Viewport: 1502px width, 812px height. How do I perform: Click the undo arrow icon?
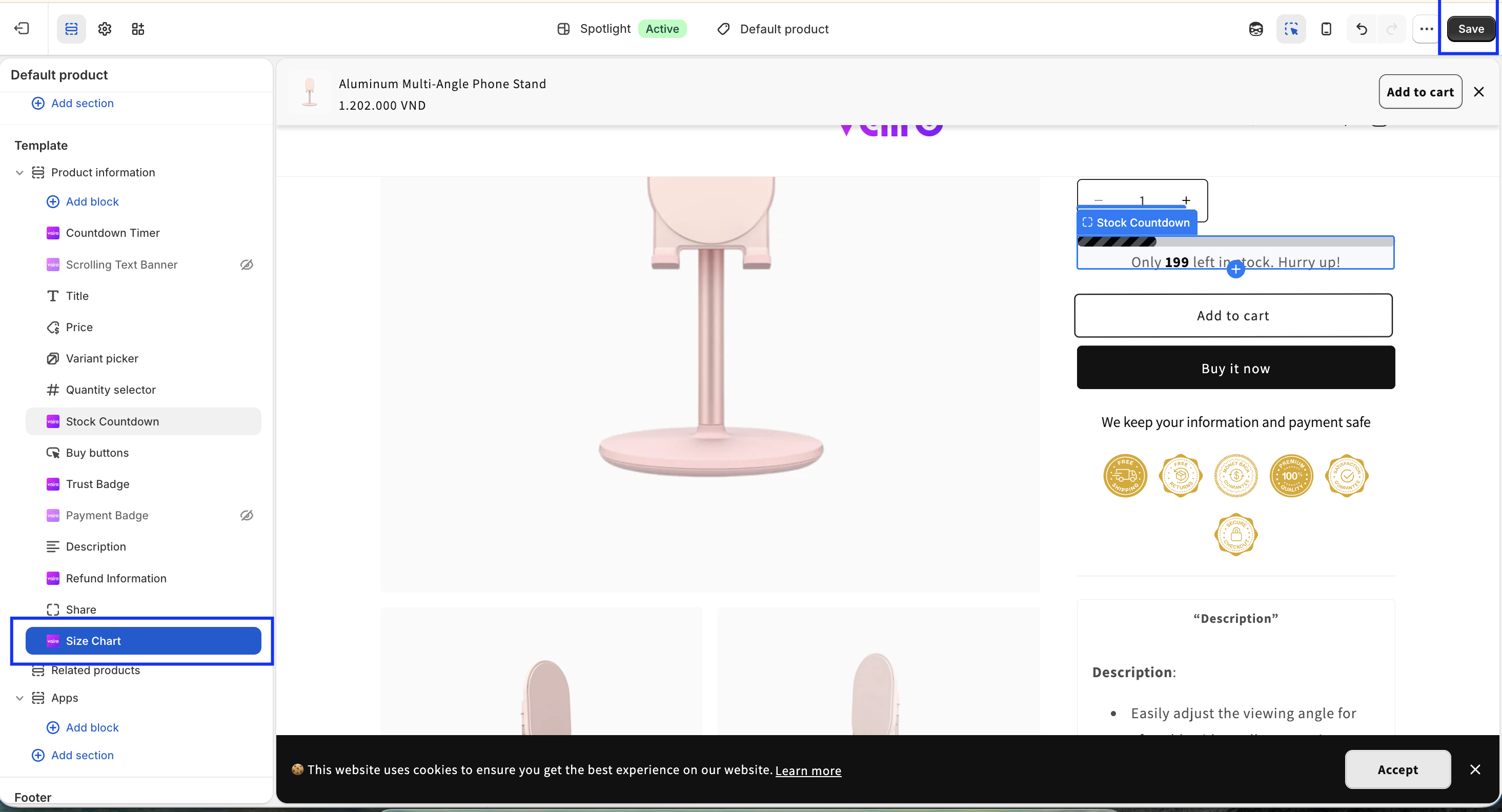1362,29
